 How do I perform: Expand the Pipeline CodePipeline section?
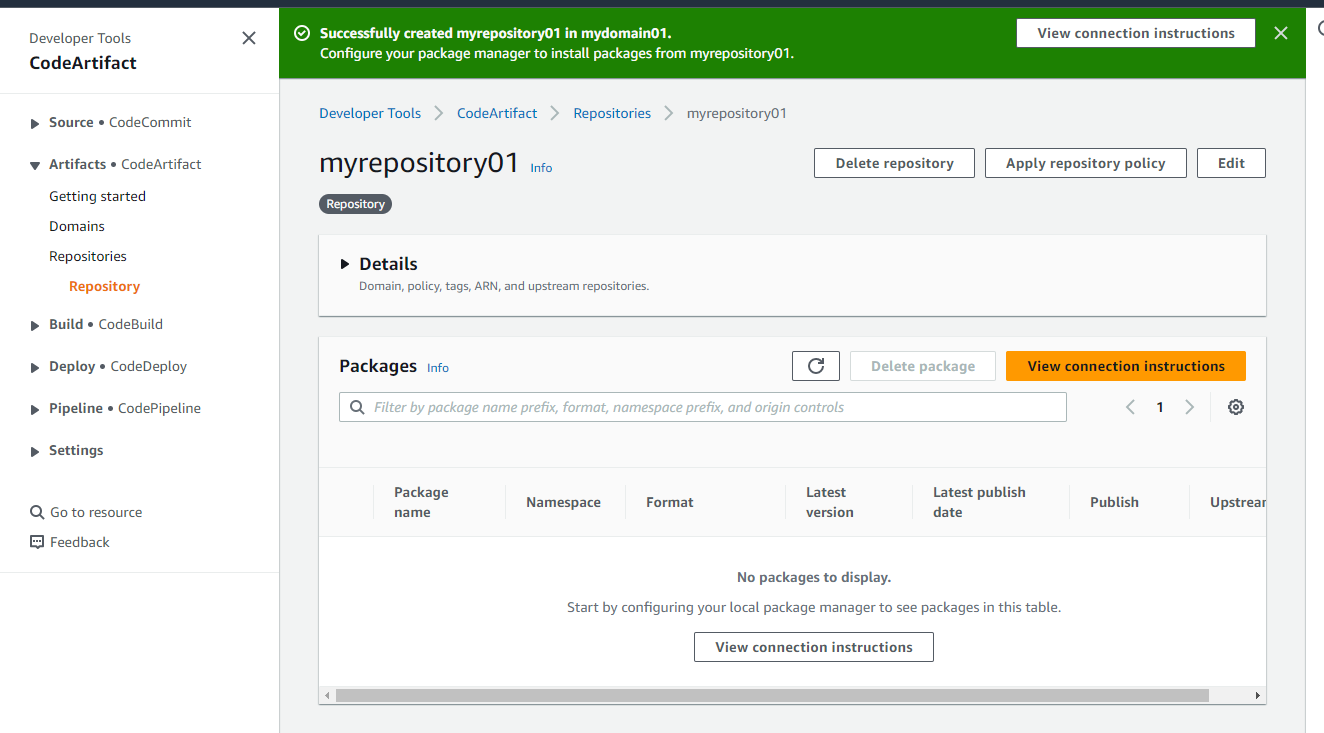click(37, 409)
